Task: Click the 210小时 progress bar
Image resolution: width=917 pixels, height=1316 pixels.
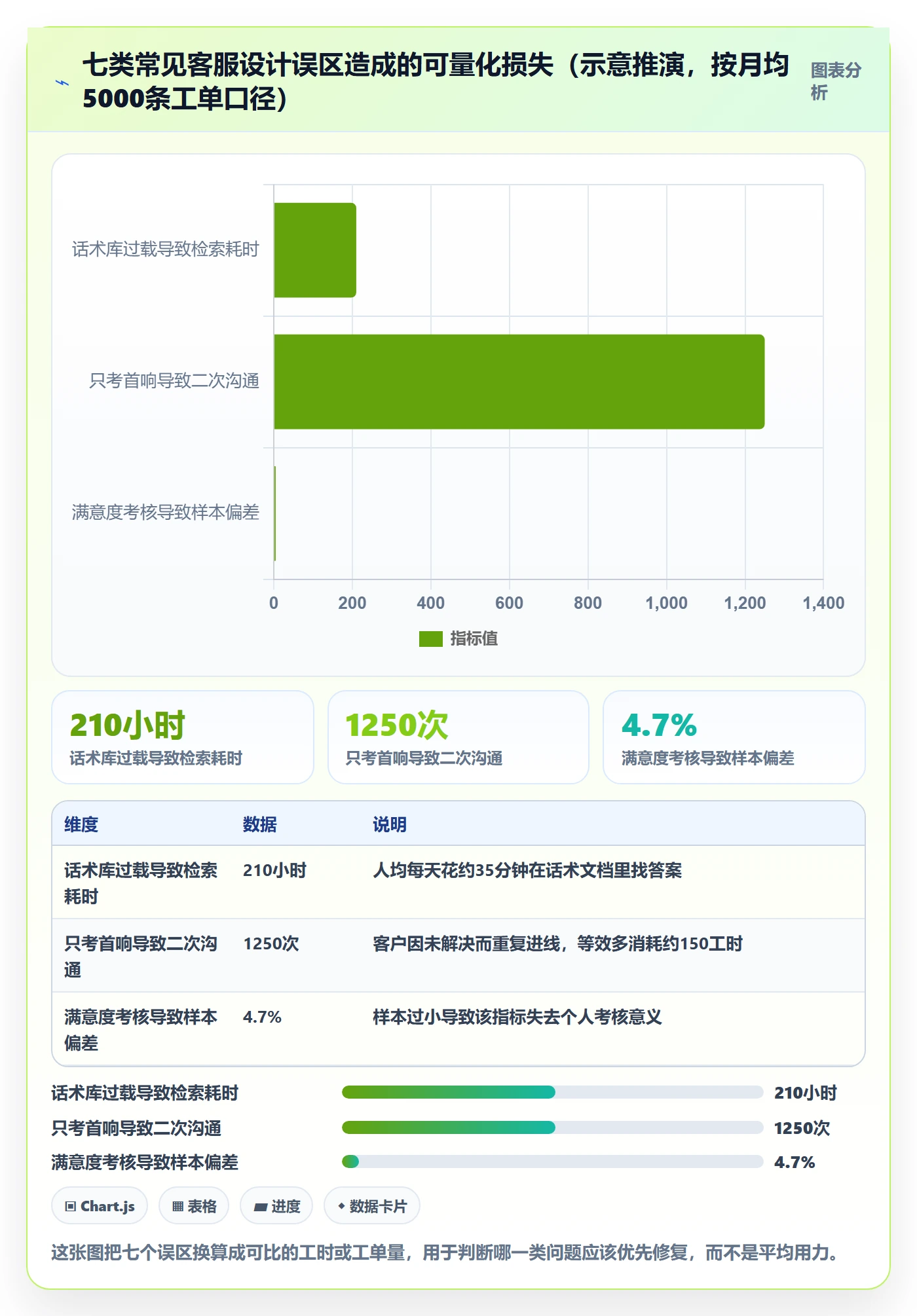Action: 553,1092
